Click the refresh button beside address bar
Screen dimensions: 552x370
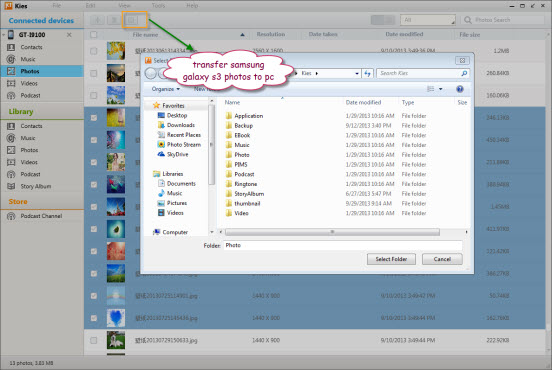[x=368, y=73]
